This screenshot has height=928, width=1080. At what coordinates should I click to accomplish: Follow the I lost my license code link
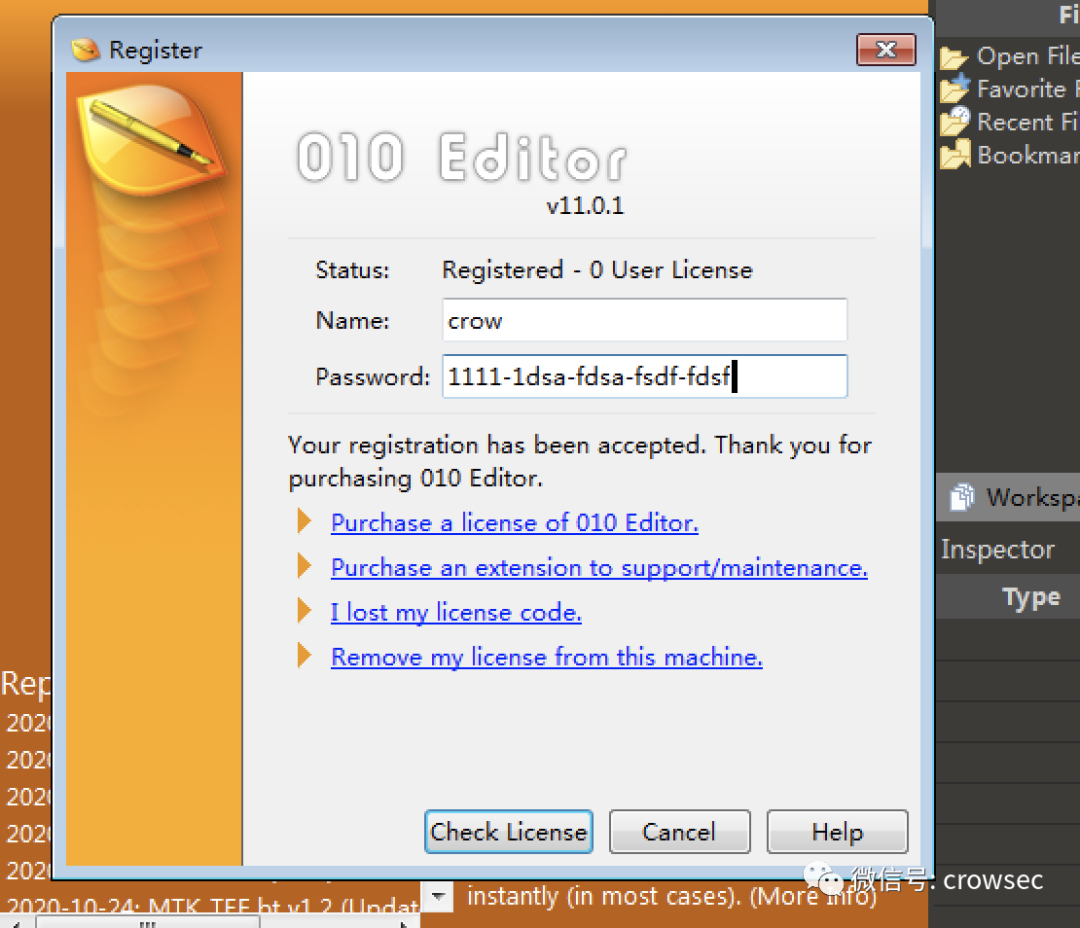point(456,612)
